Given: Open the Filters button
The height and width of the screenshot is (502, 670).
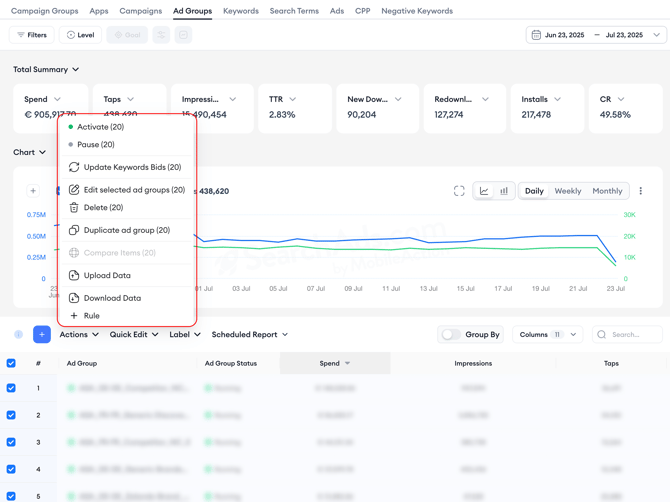Looking at the screenshot, I should (x=32, y=35).
